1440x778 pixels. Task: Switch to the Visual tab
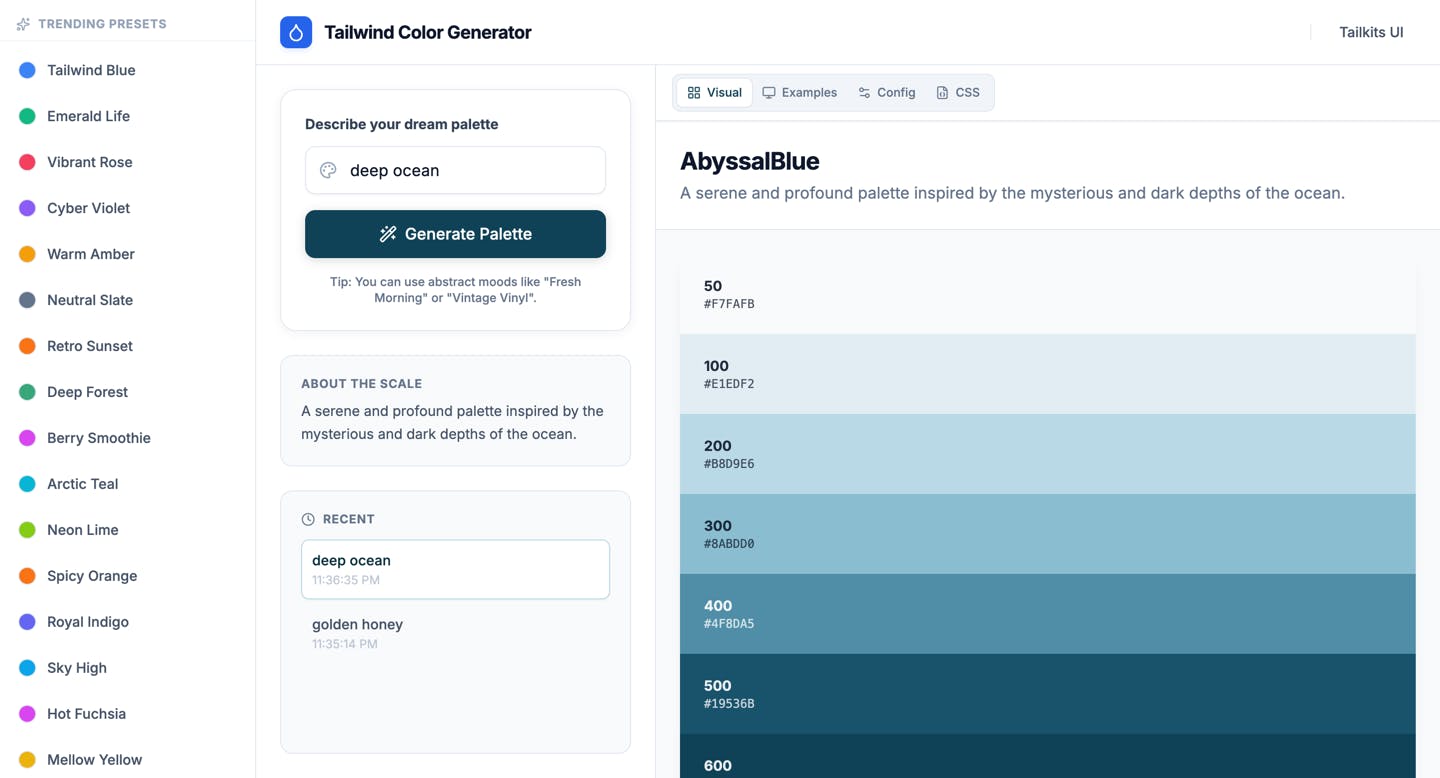click(714, 92)
